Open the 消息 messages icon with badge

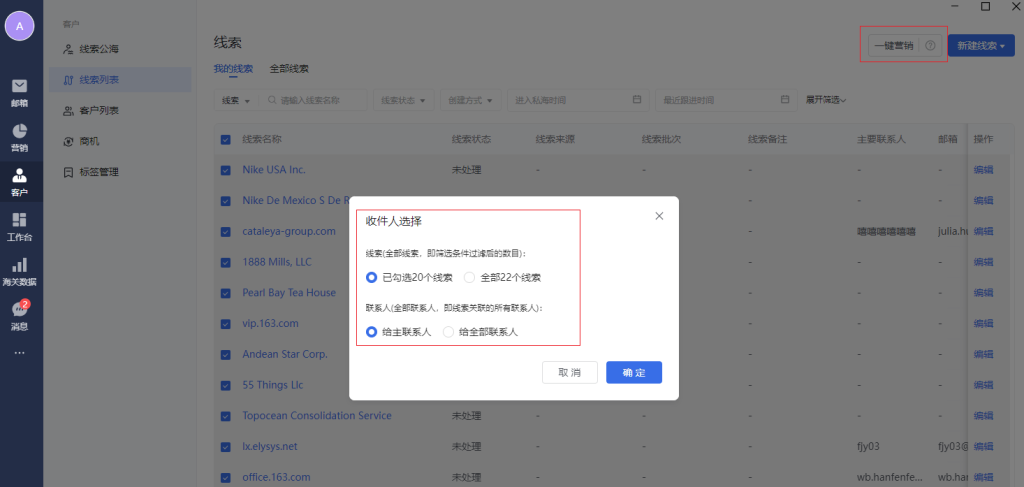[x=19, y=311]
